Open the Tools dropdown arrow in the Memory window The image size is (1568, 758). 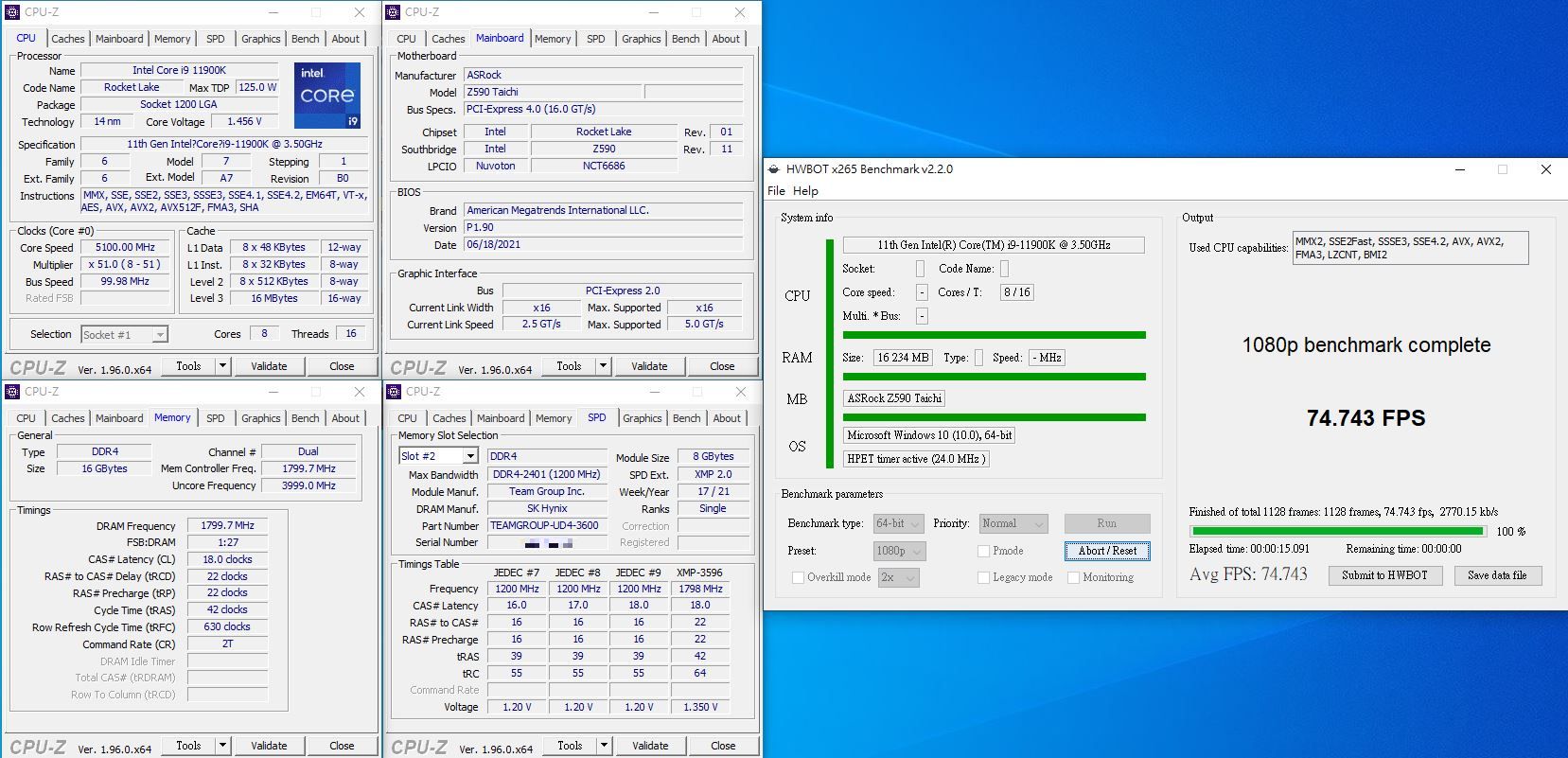click(223, 746)
